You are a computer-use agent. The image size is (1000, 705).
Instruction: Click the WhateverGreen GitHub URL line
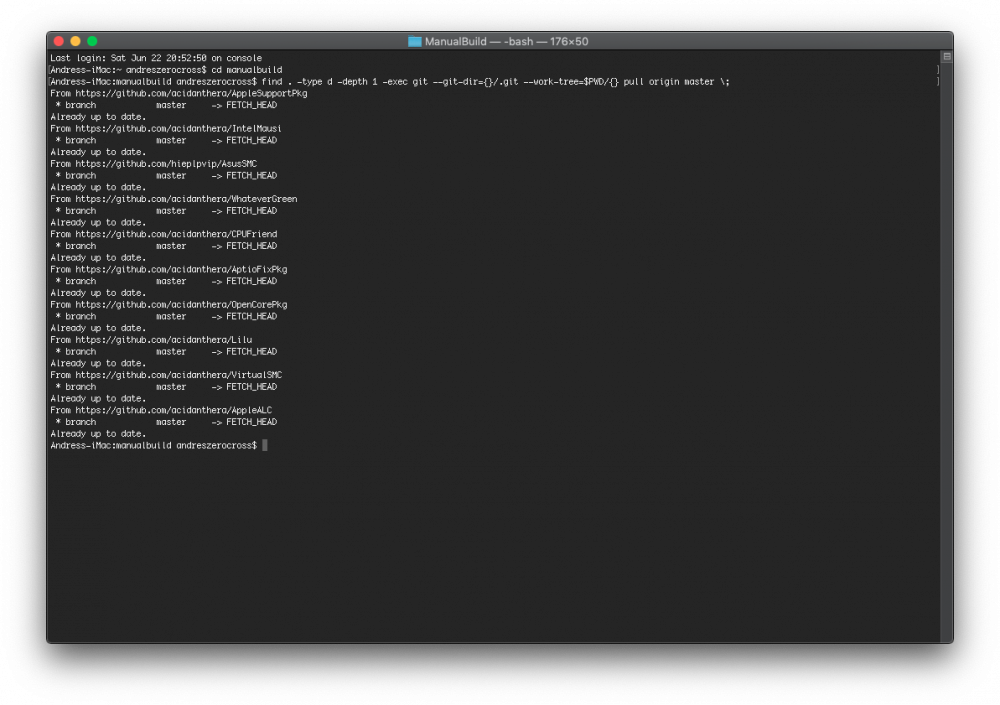click(173, 199)
